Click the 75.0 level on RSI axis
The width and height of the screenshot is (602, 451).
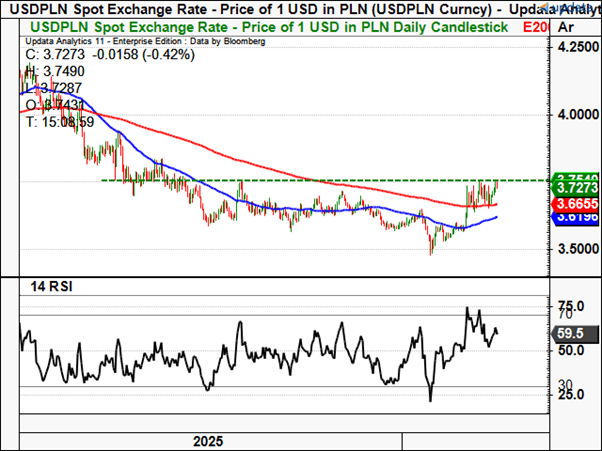(573, 305)
